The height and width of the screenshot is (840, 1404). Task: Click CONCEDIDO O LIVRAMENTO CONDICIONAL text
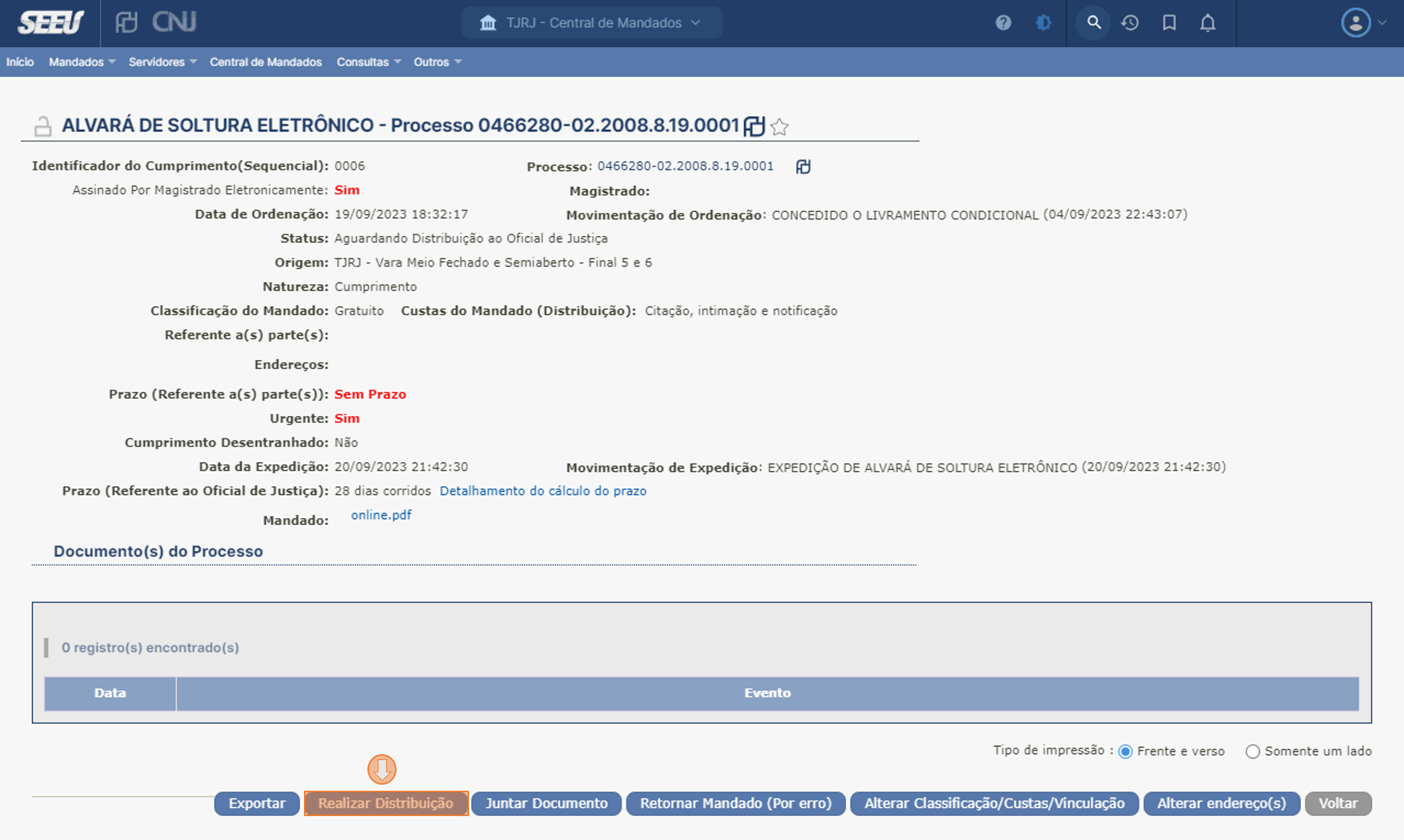[905, 215]
